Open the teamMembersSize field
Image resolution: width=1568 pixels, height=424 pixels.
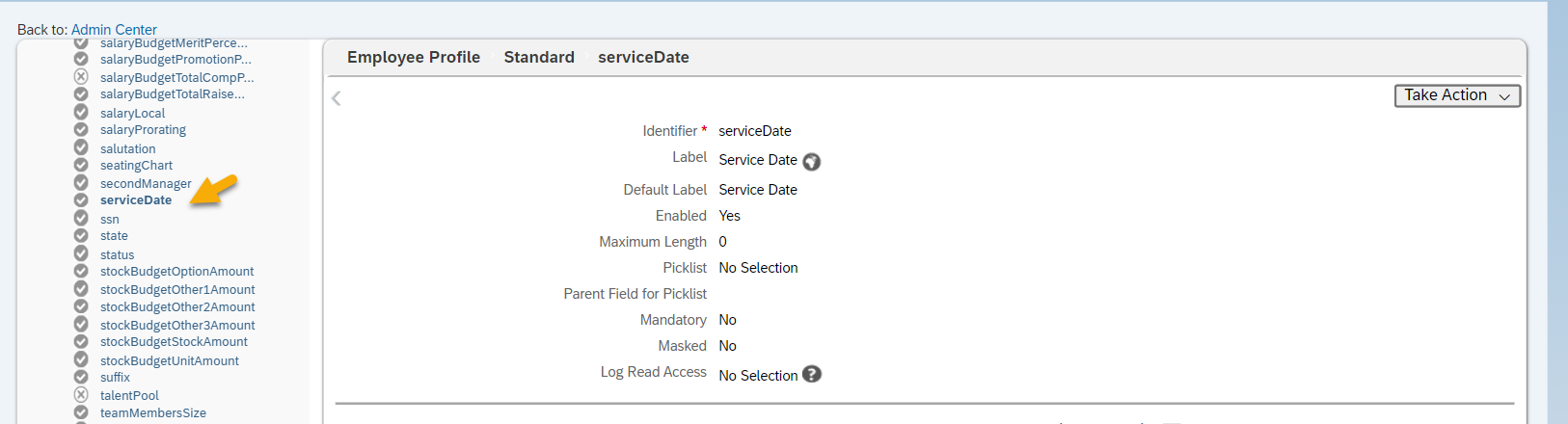[x=153, y=413]
